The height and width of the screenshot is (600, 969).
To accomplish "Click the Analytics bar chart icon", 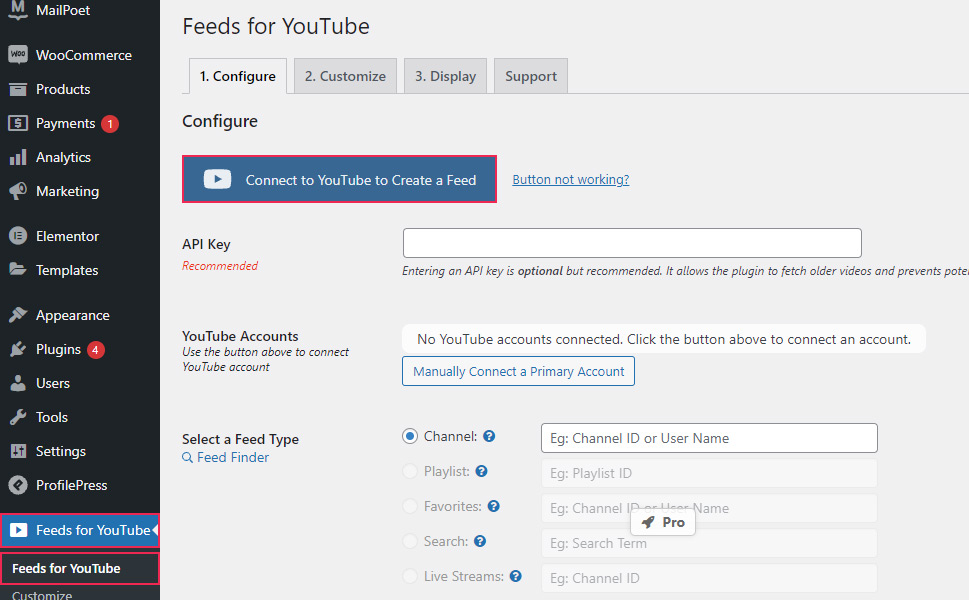I will [x=18, y=157].
